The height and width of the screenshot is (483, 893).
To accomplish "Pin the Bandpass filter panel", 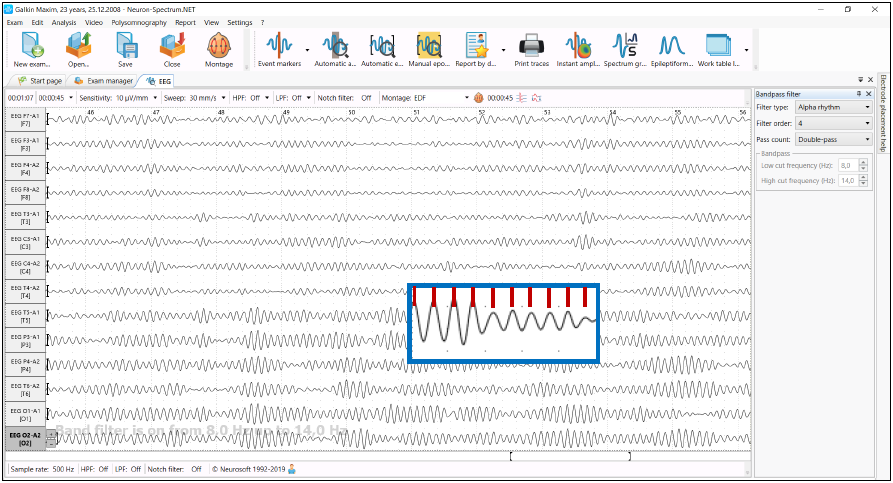I will (859, 94).
